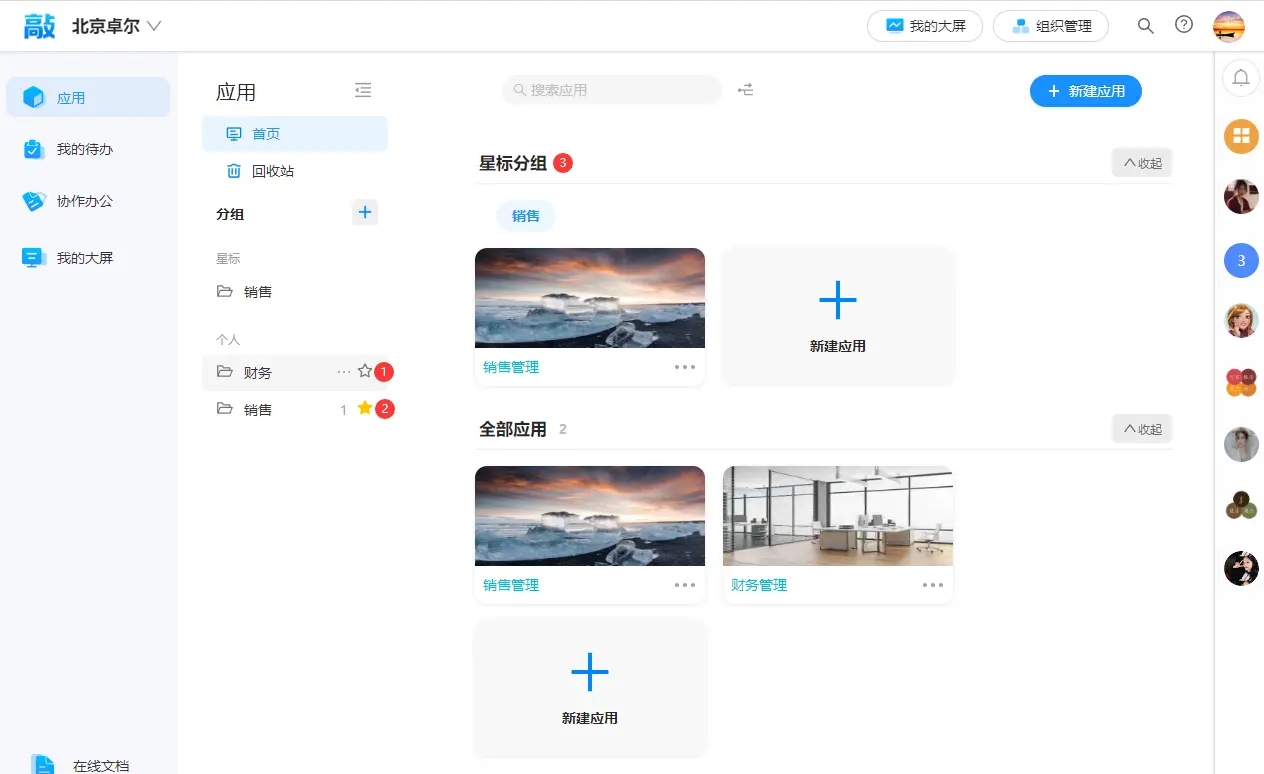Collapse the 全部应用 section
Screen dimensions: 1264x774
click(1142, 429)
